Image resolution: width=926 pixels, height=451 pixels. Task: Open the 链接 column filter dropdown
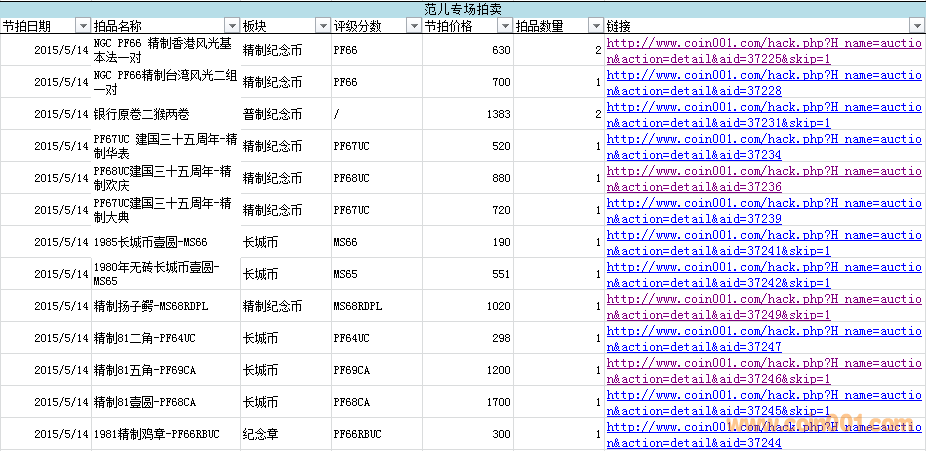[x=916, y=26]
